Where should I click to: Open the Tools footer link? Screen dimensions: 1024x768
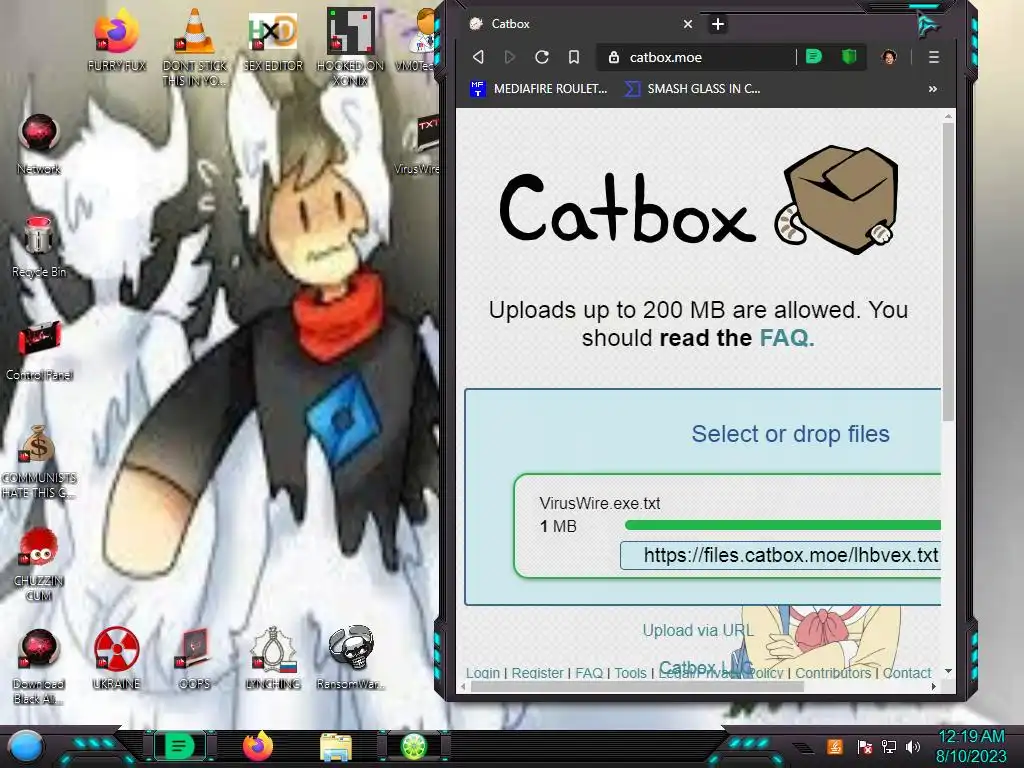coord(630,673)
